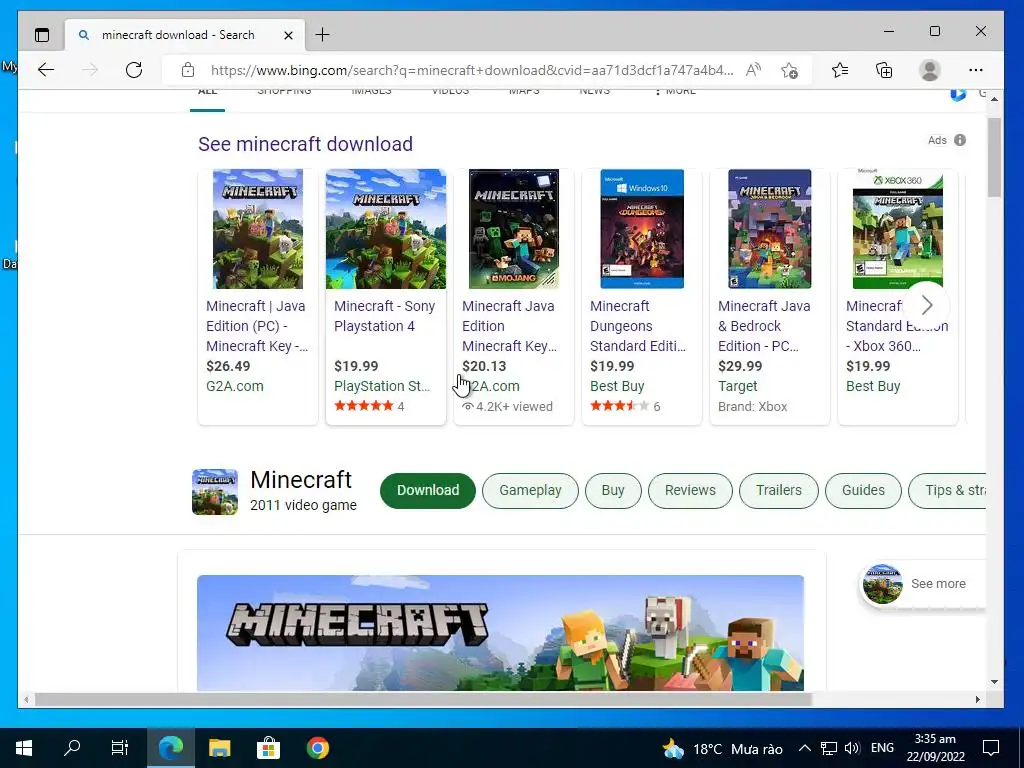Select the Trailers pill
1024x768 pixels.
click(778, 490)
